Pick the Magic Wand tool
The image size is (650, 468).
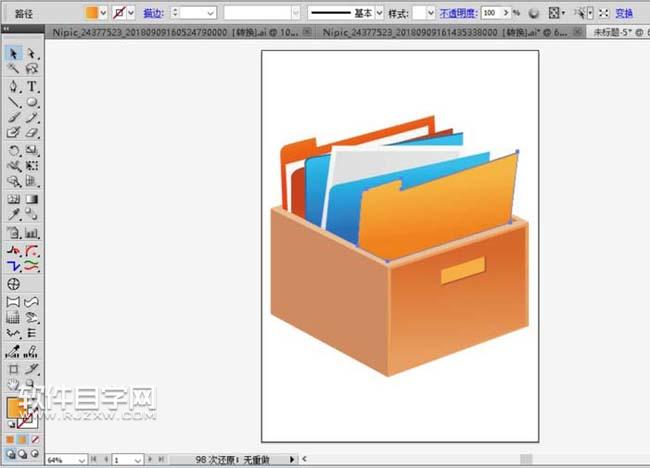(13, 68)
